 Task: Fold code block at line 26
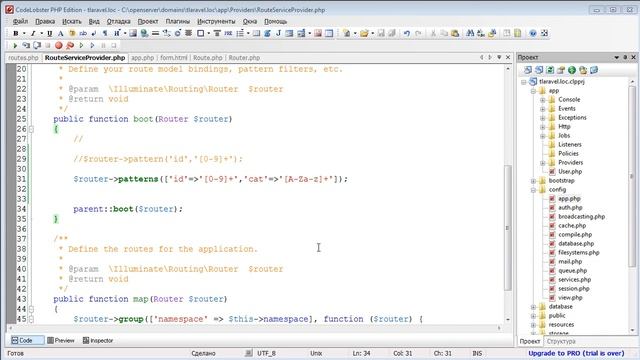31,129
